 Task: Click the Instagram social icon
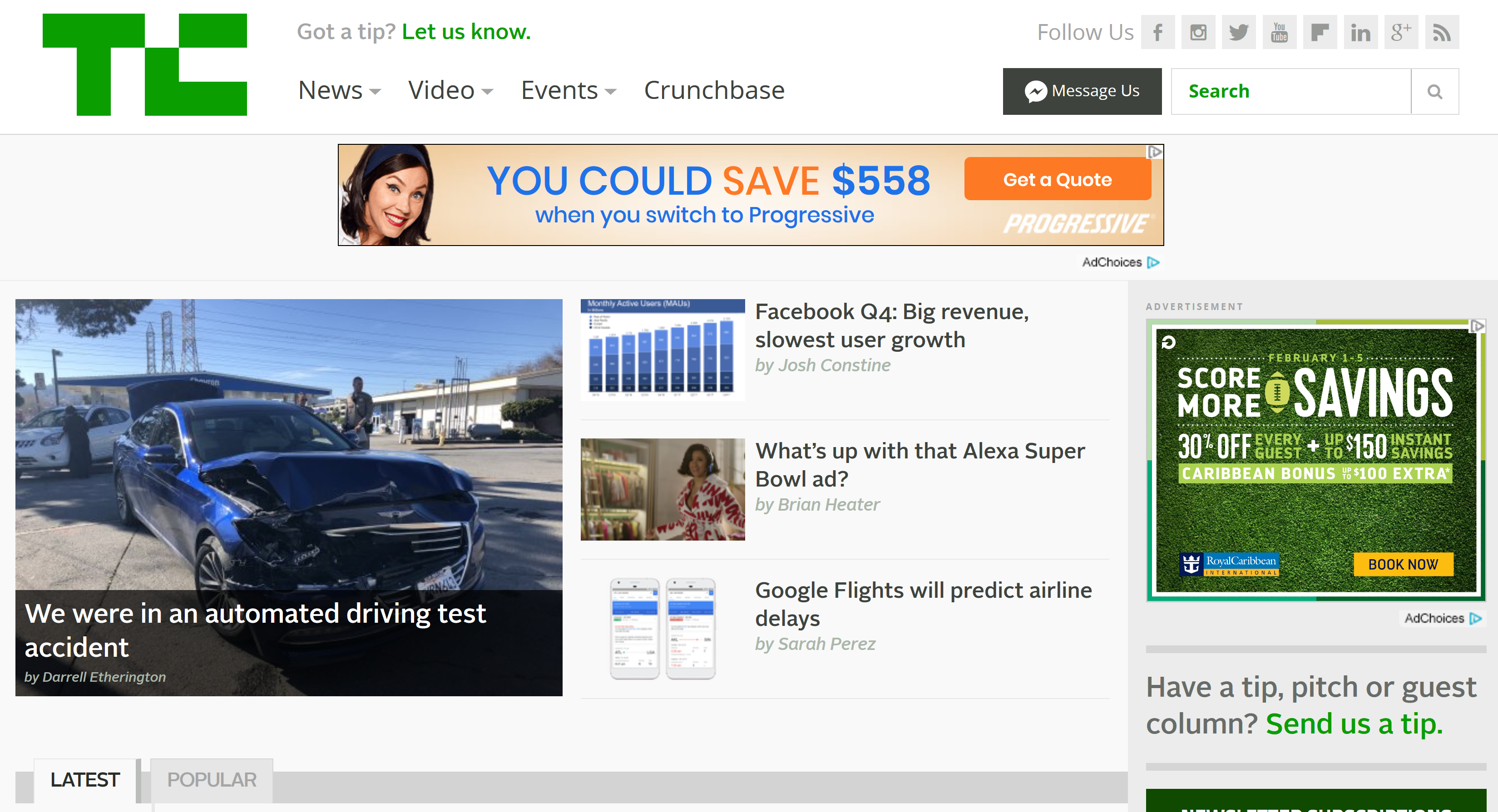(1197, 32)
